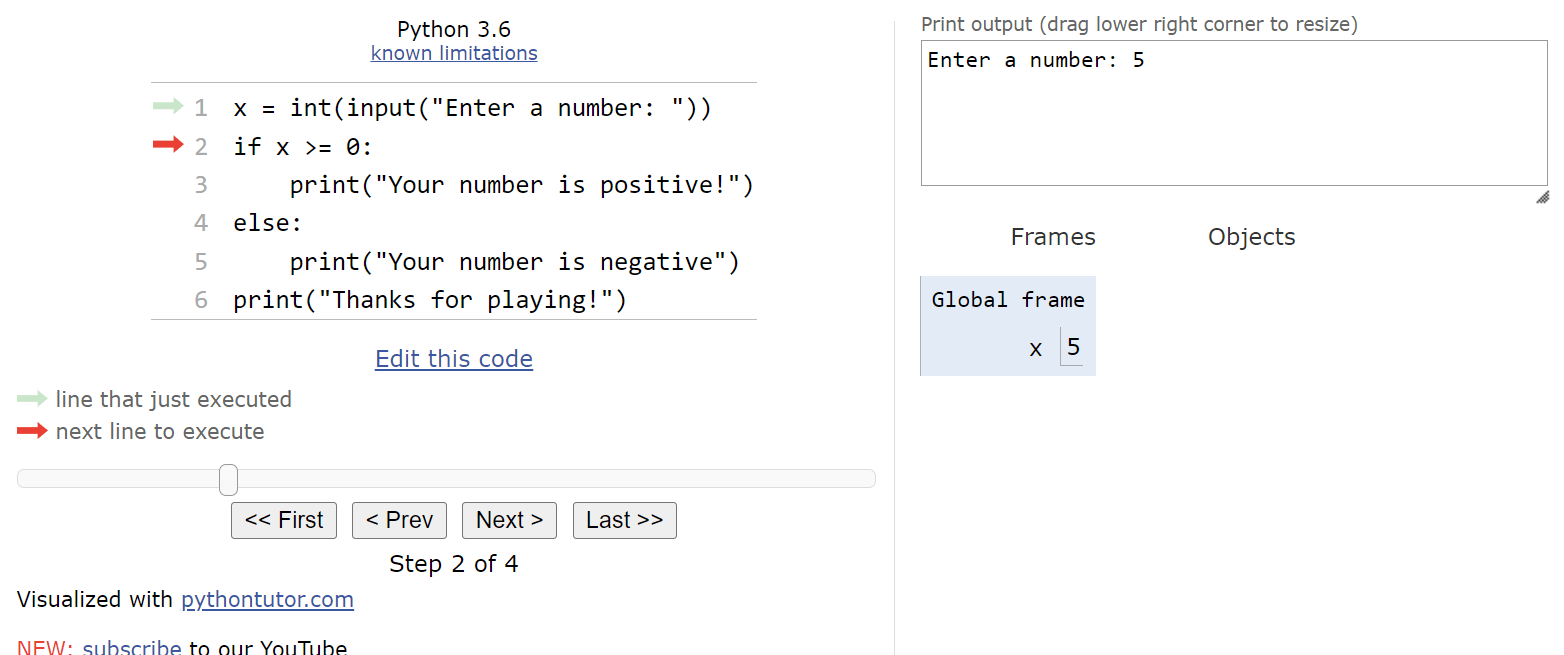Image resolution: width=1564 pixels, height=655 pixels.
Task: Jump to first step with << First
Action: 284,520
